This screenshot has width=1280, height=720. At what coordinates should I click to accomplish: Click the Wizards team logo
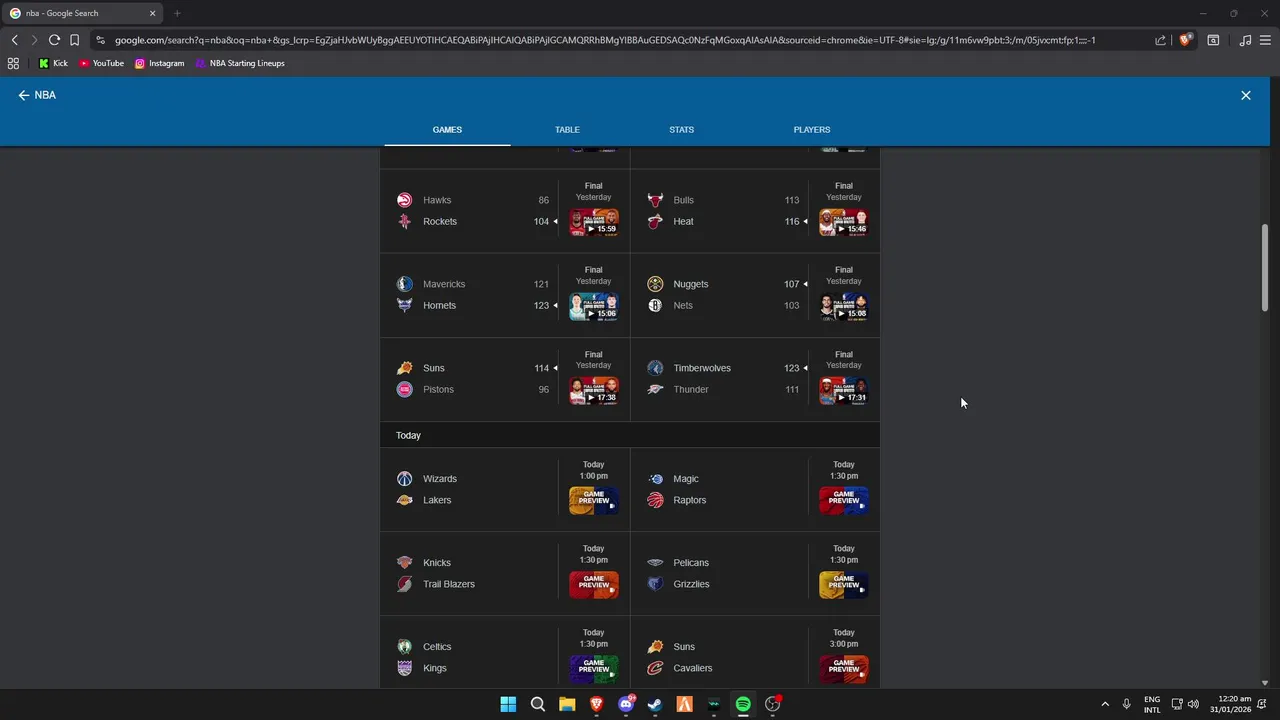coord(404,479)
